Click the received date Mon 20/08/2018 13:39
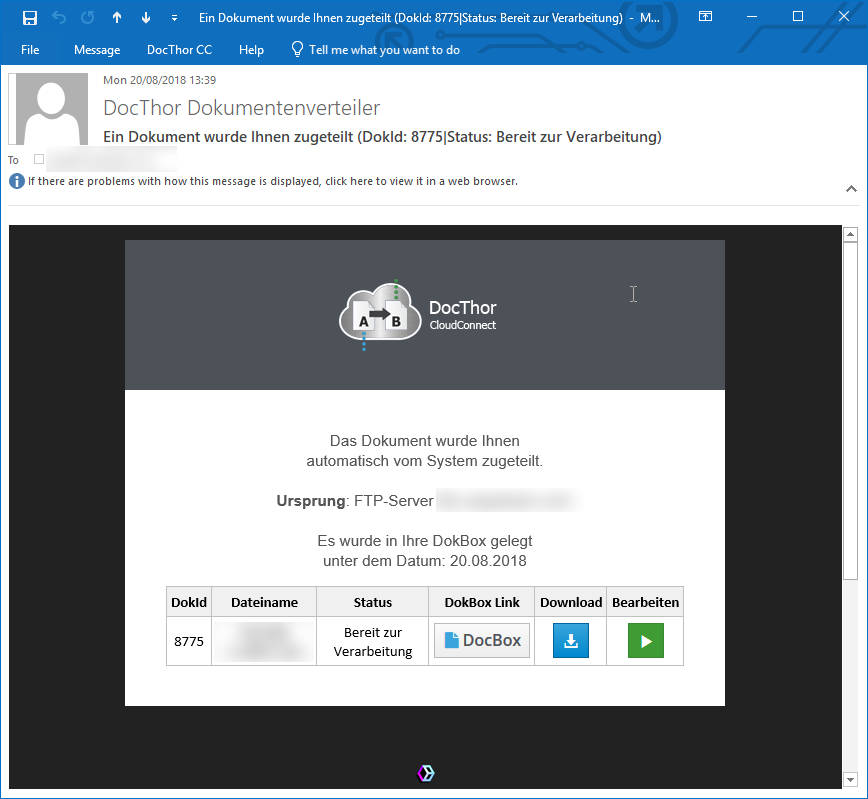Viewport: 868px width, 799px height. pyautogui.click(x=159, y=80)
